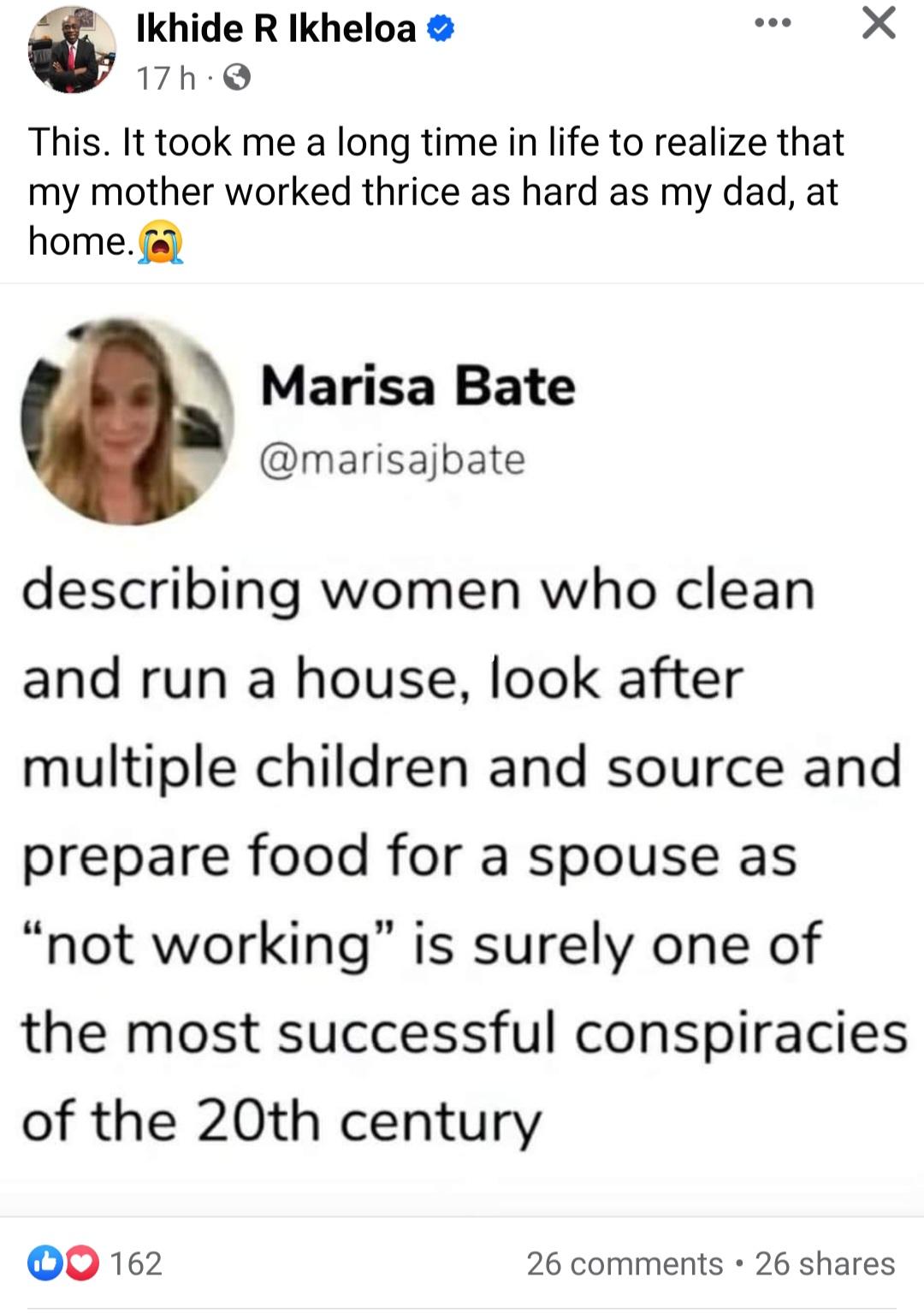This screenshot has width=924, height=1313.
Task: Open the 26 comments link
Action: 625,1263
